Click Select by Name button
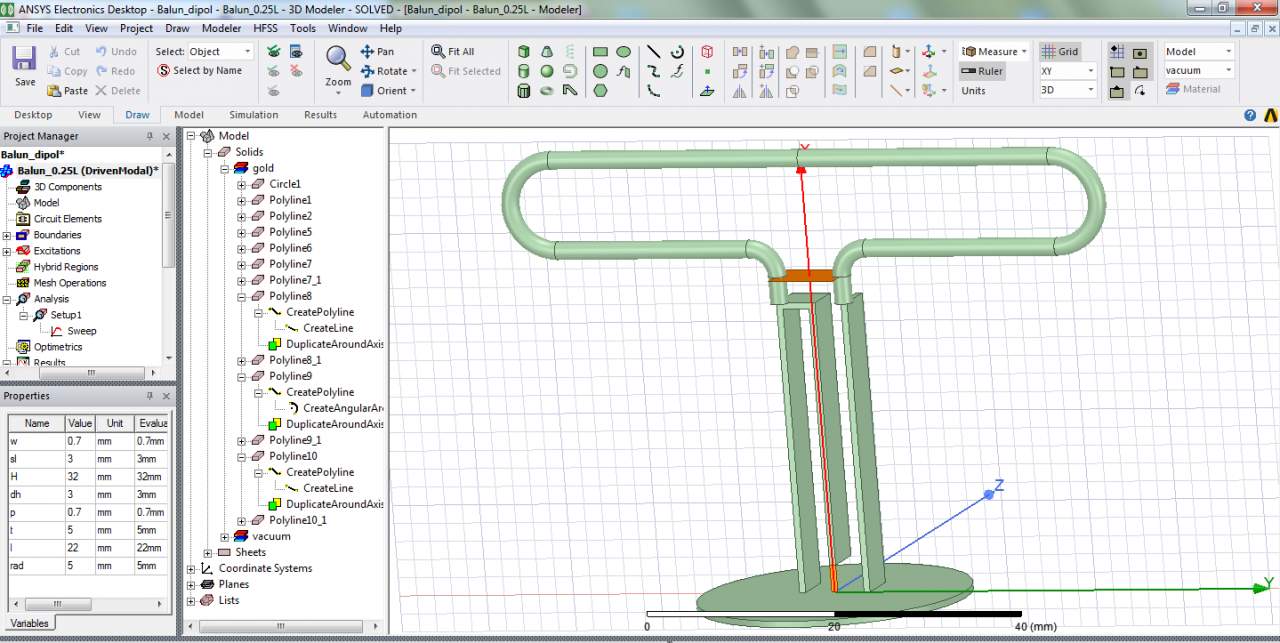 pyautogui.click(x=200, y=71)
